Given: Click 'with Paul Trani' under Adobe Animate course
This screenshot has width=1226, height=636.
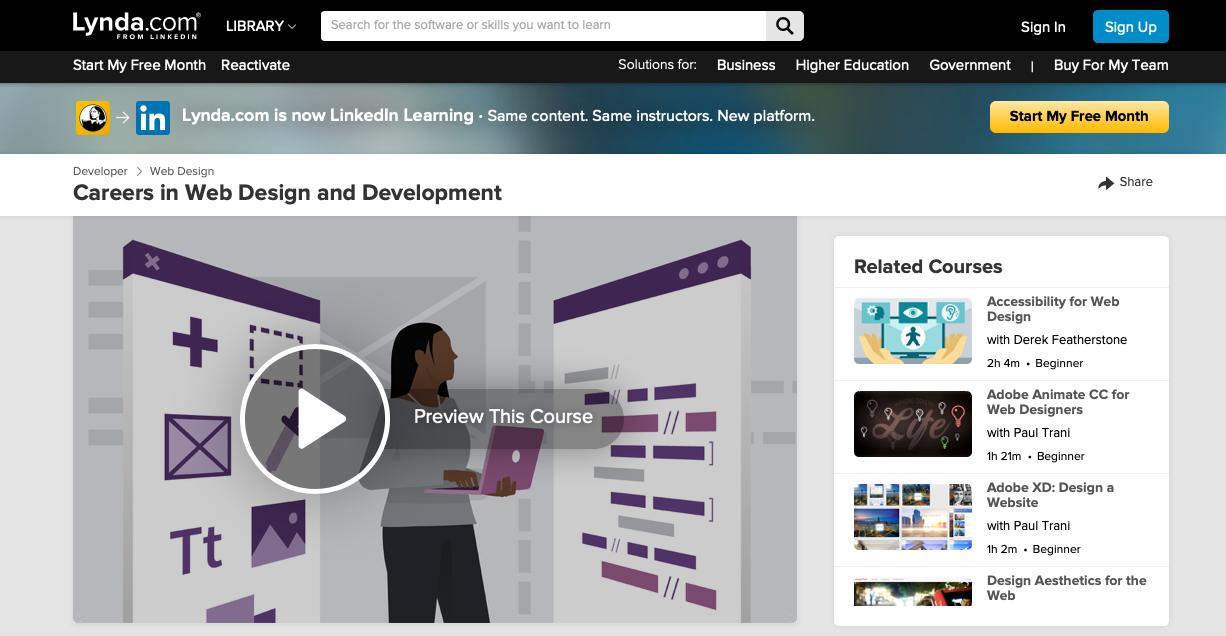Looking at the screenshot, I should click(x=1028, y=433).
